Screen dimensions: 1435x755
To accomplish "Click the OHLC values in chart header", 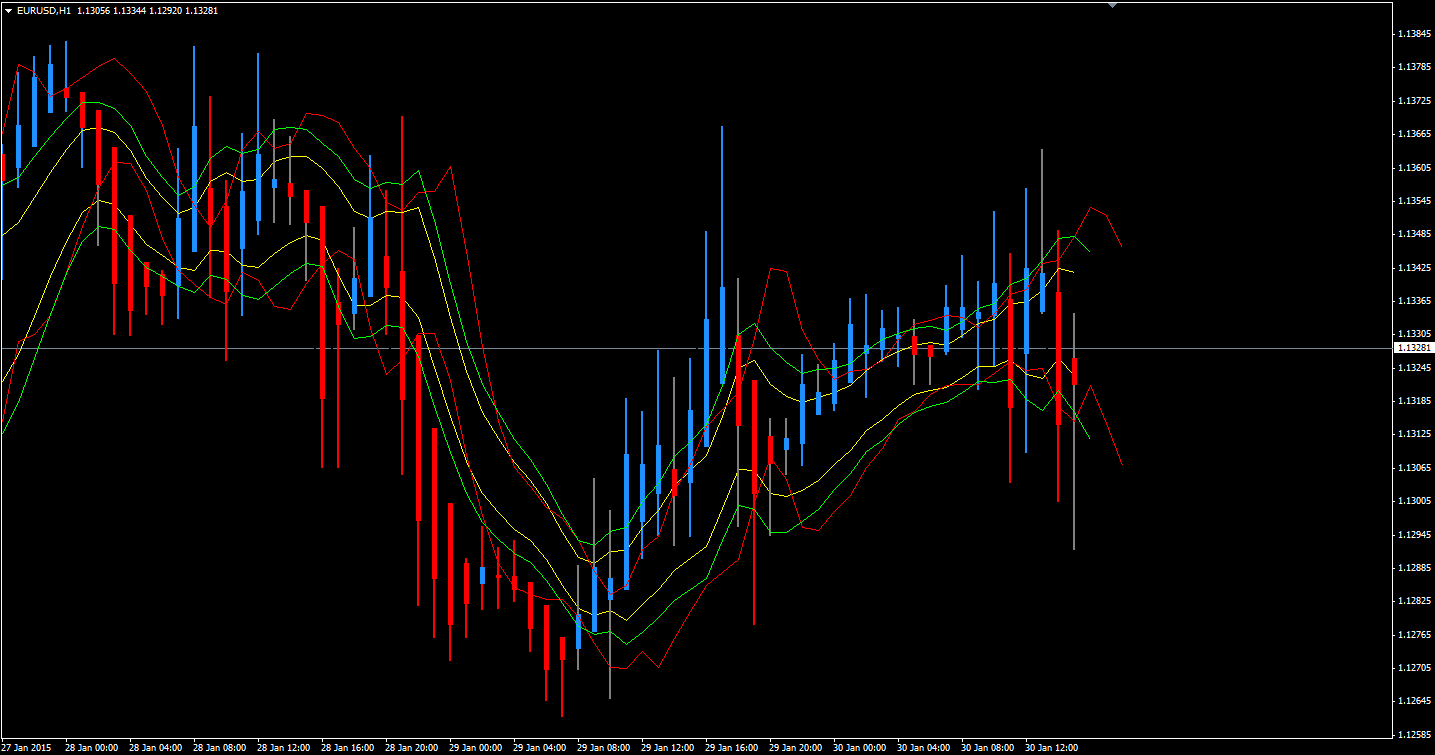I will 147,10.
